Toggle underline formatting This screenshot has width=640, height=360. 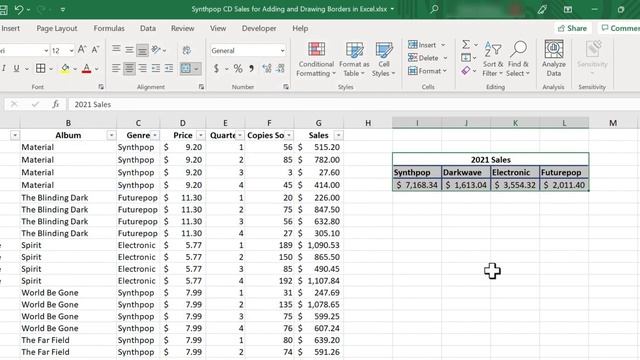tap(16, 69)
